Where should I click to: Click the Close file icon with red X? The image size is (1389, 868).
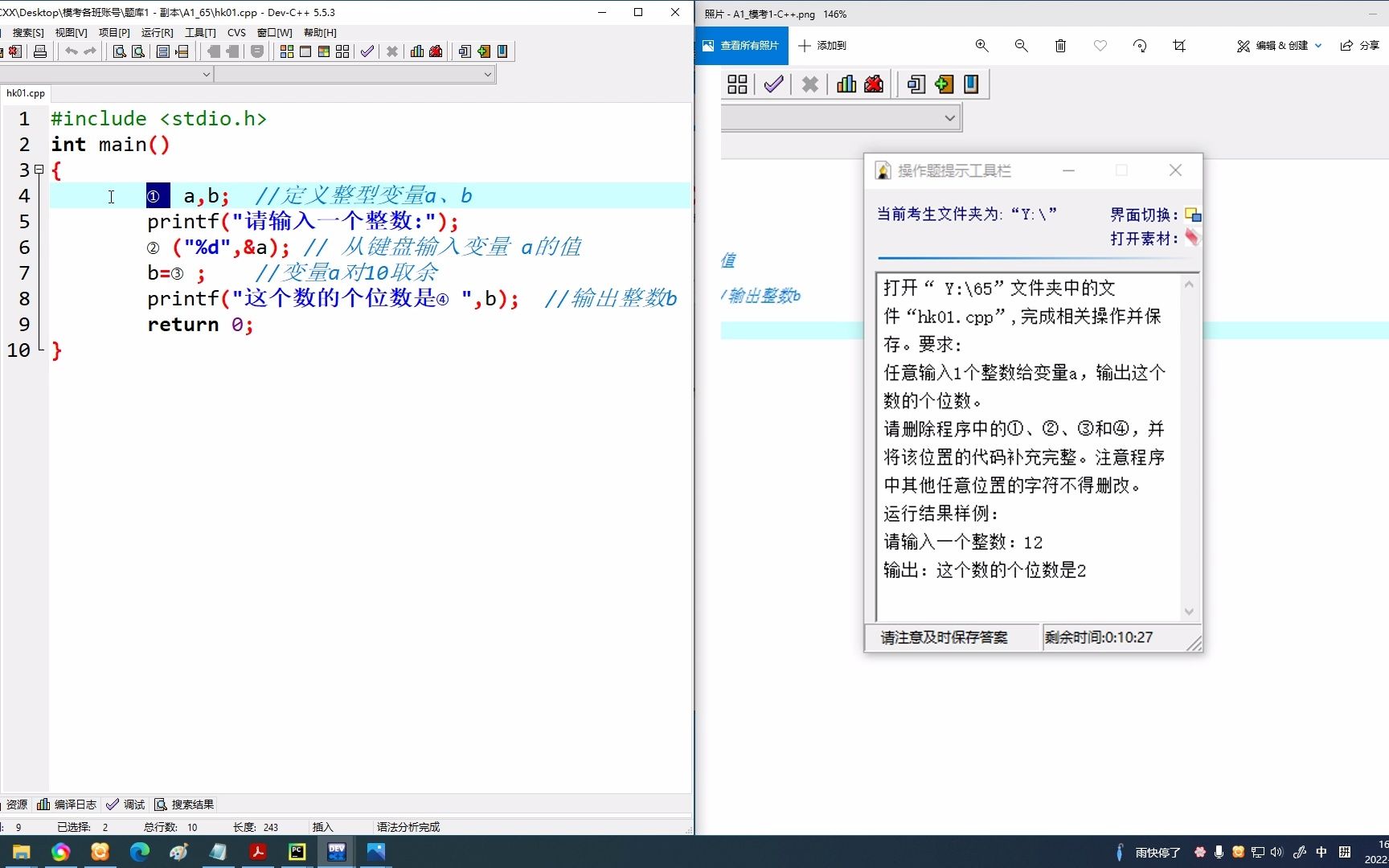[14, 51]
